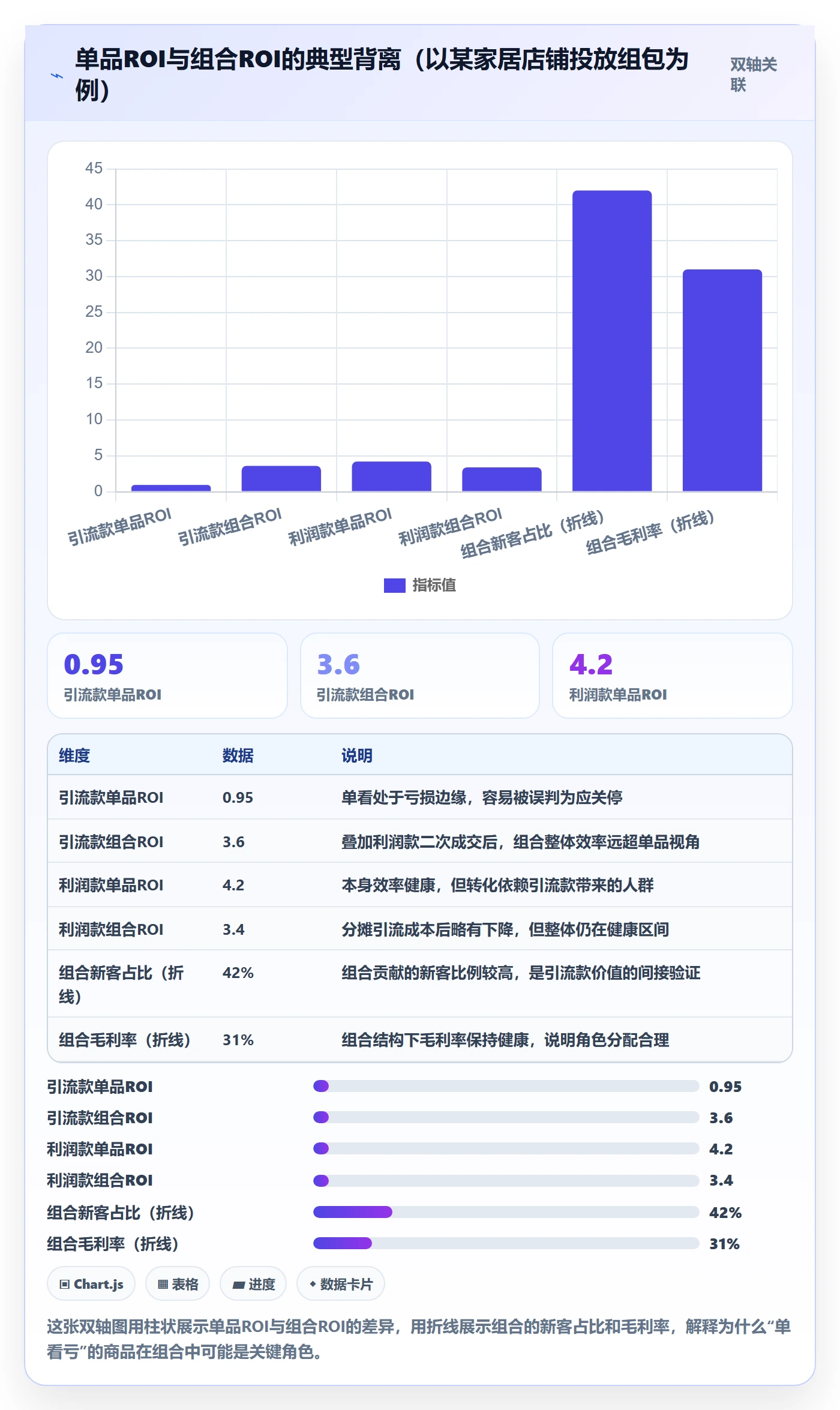Click the lightning icon beside the title
Screen dimensions: 840x1410
pos(57,76)
